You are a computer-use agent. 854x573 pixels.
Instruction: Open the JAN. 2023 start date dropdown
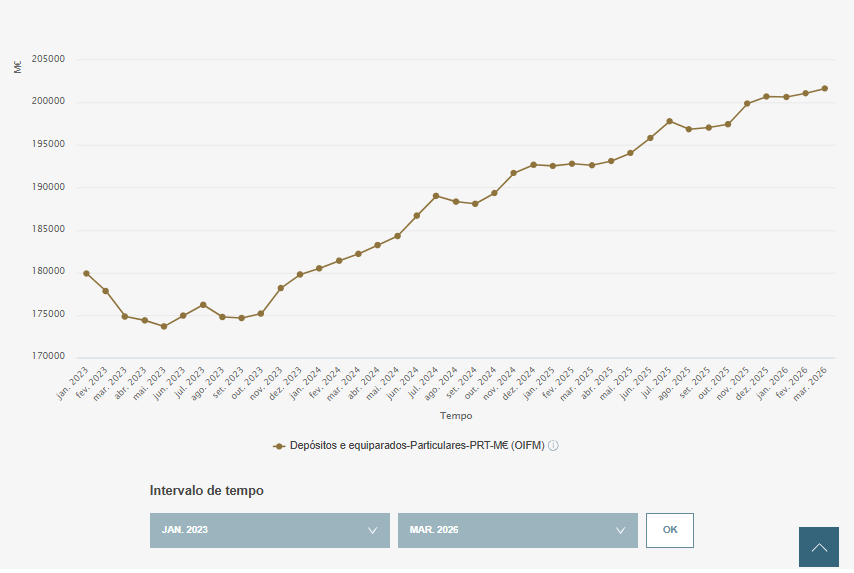point(269,530)
